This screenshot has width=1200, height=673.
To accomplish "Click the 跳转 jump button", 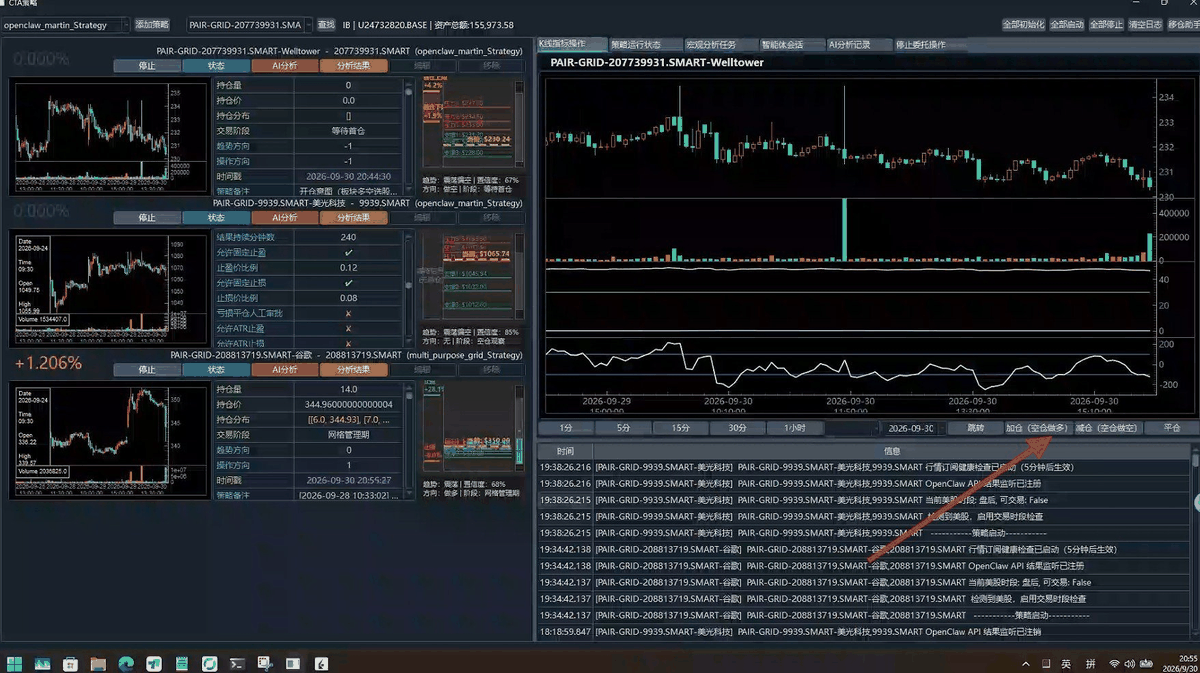I will click(975, 428).
